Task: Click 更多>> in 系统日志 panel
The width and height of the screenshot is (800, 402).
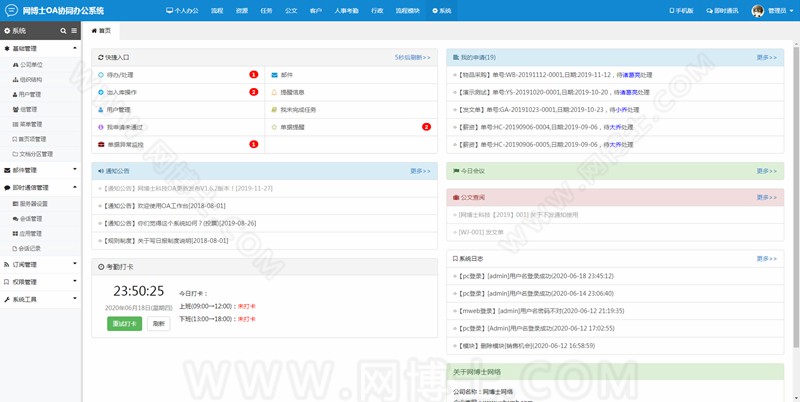Action: pos(766,259)
